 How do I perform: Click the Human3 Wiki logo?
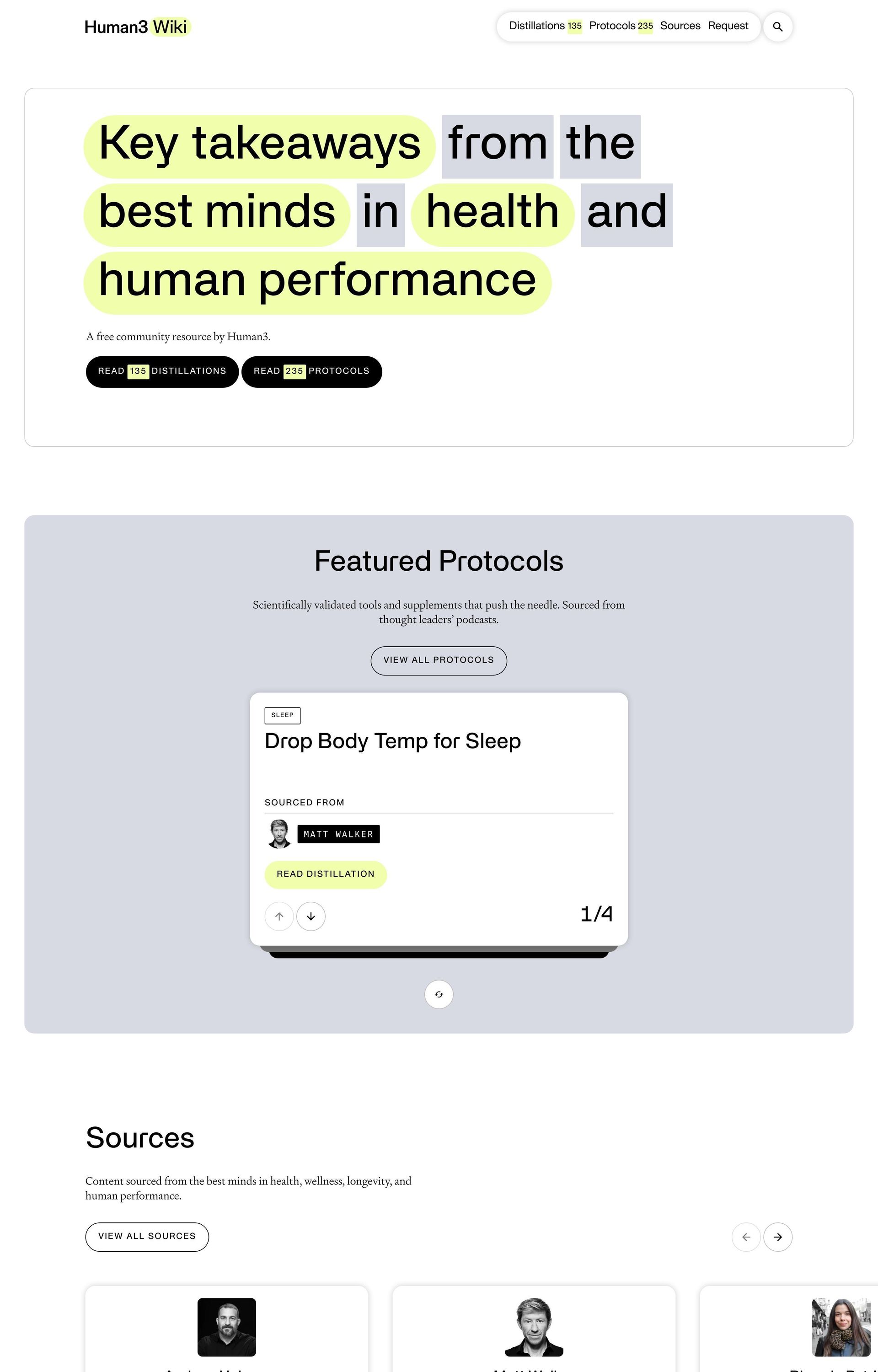click(x=137, y=27)
